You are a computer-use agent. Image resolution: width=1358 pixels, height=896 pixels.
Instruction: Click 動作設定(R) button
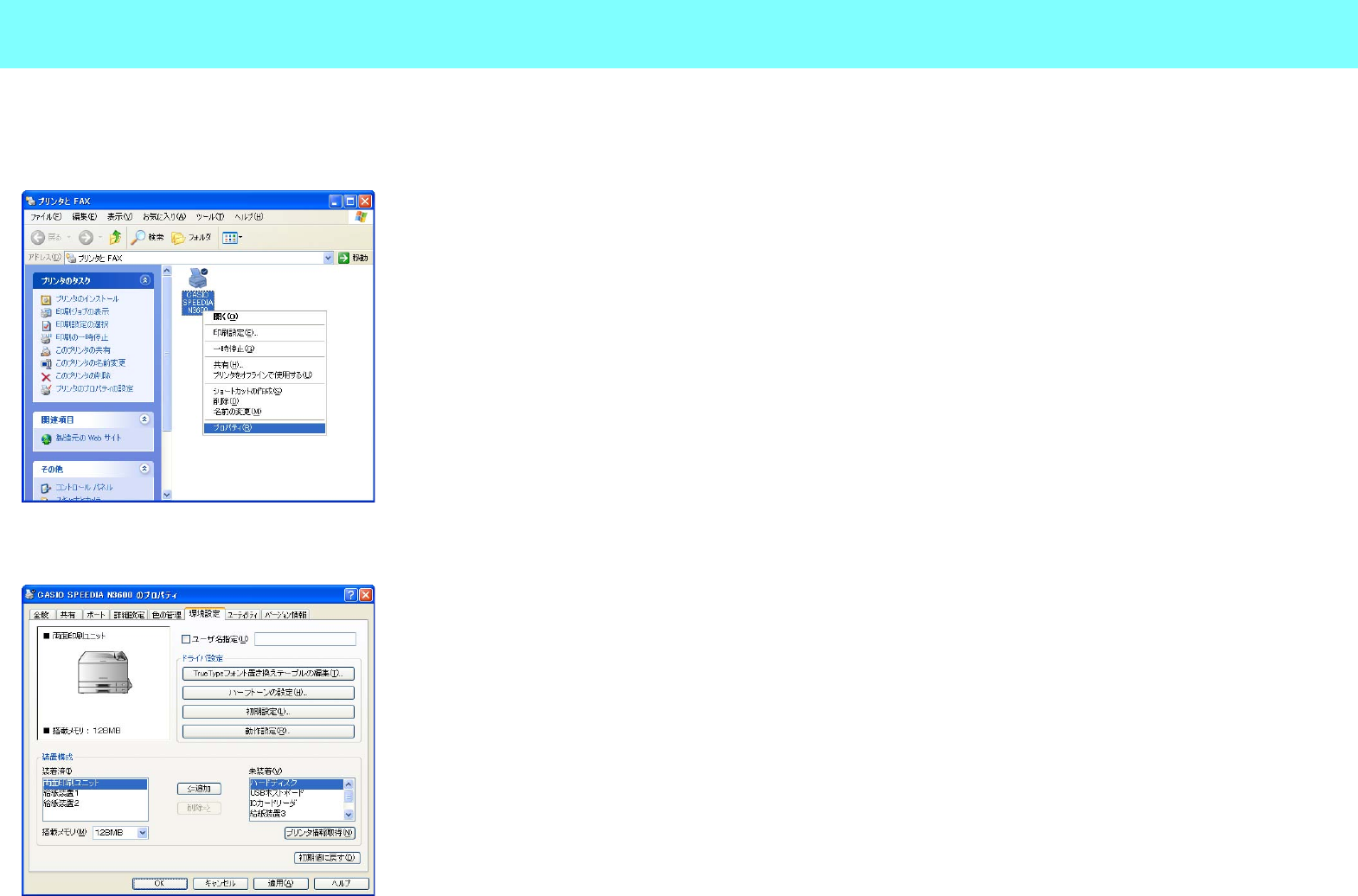click(x=268, y=732)
